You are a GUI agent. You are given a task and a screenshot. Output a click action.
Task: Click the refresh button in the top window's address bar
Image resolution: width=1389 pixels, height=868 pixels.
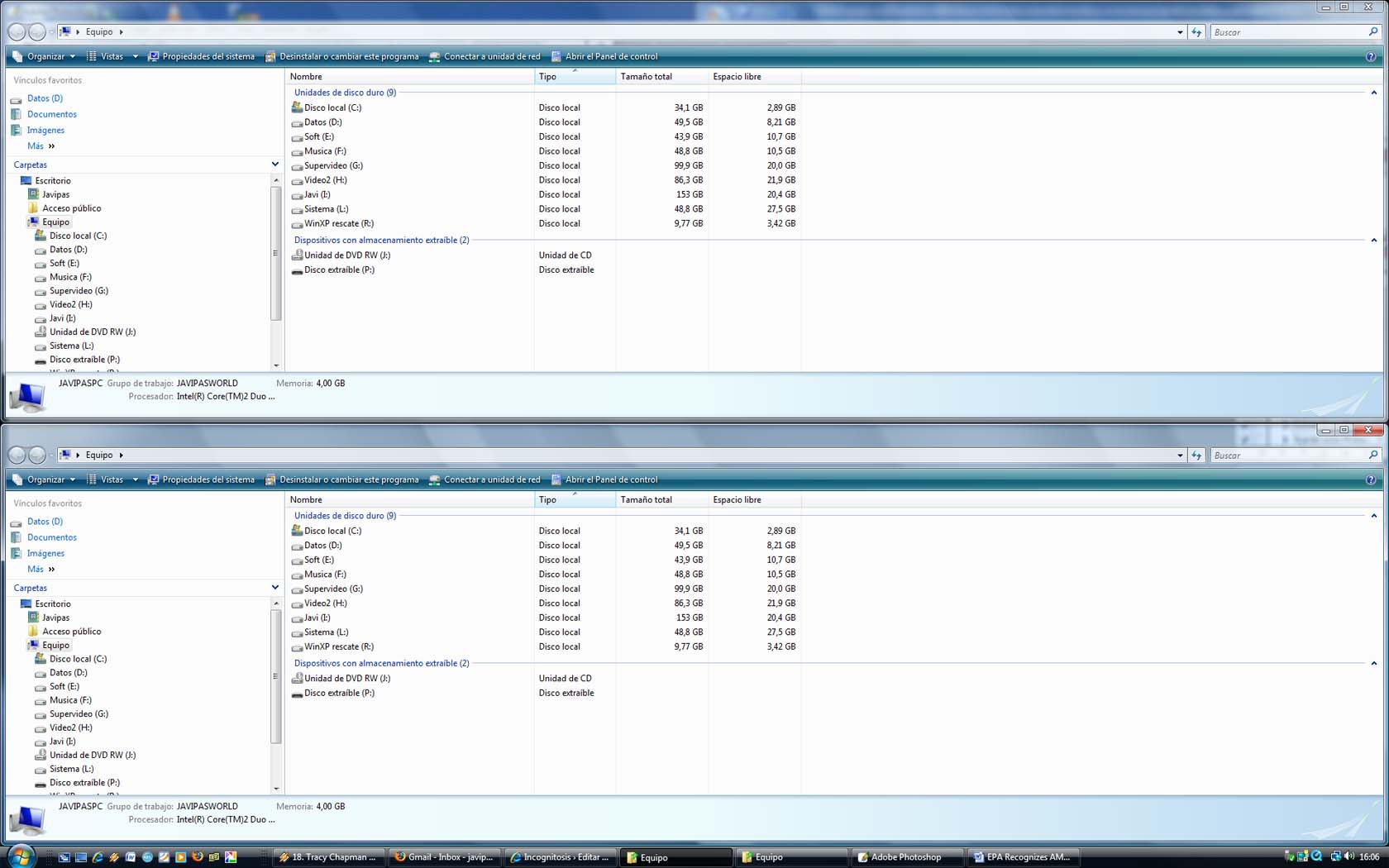pos(1196,32)
